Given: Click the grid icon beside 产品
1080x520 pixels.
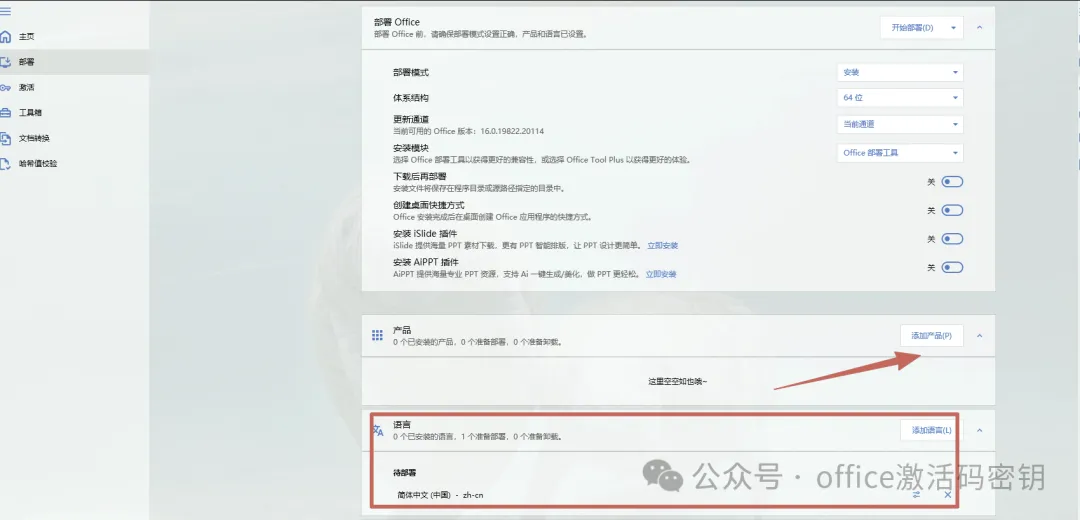Looking at the screenshot, I should coord(377,335).
